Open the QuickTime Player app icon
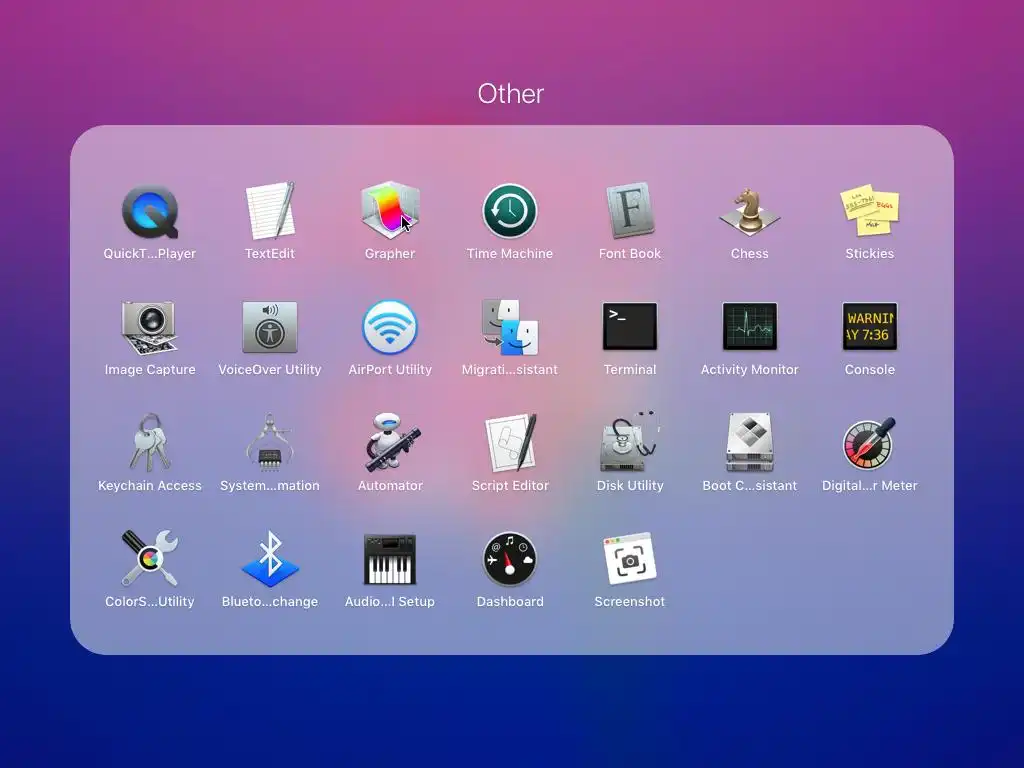 150,212
